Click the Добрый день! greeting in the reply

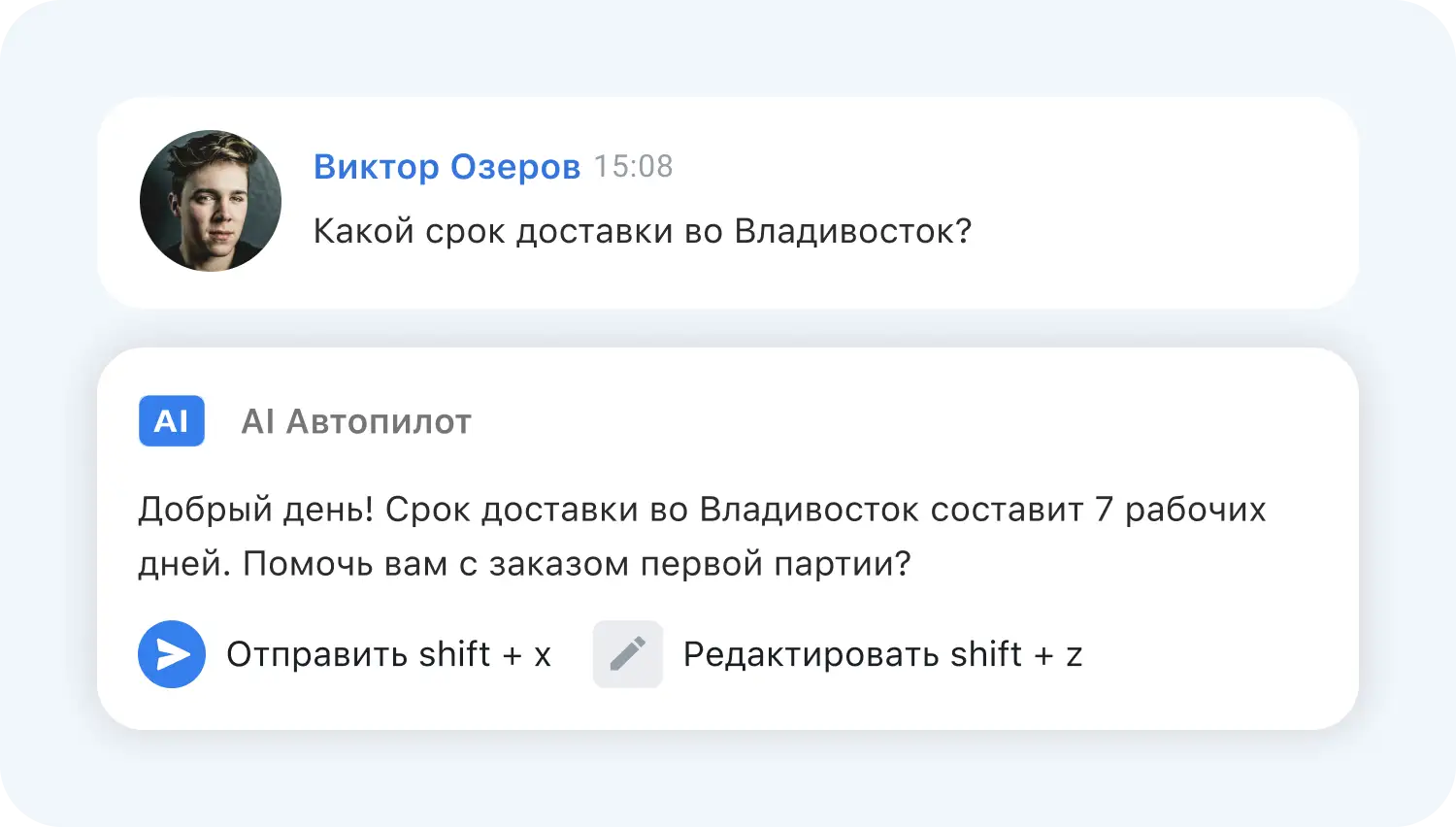pos(256,510)
